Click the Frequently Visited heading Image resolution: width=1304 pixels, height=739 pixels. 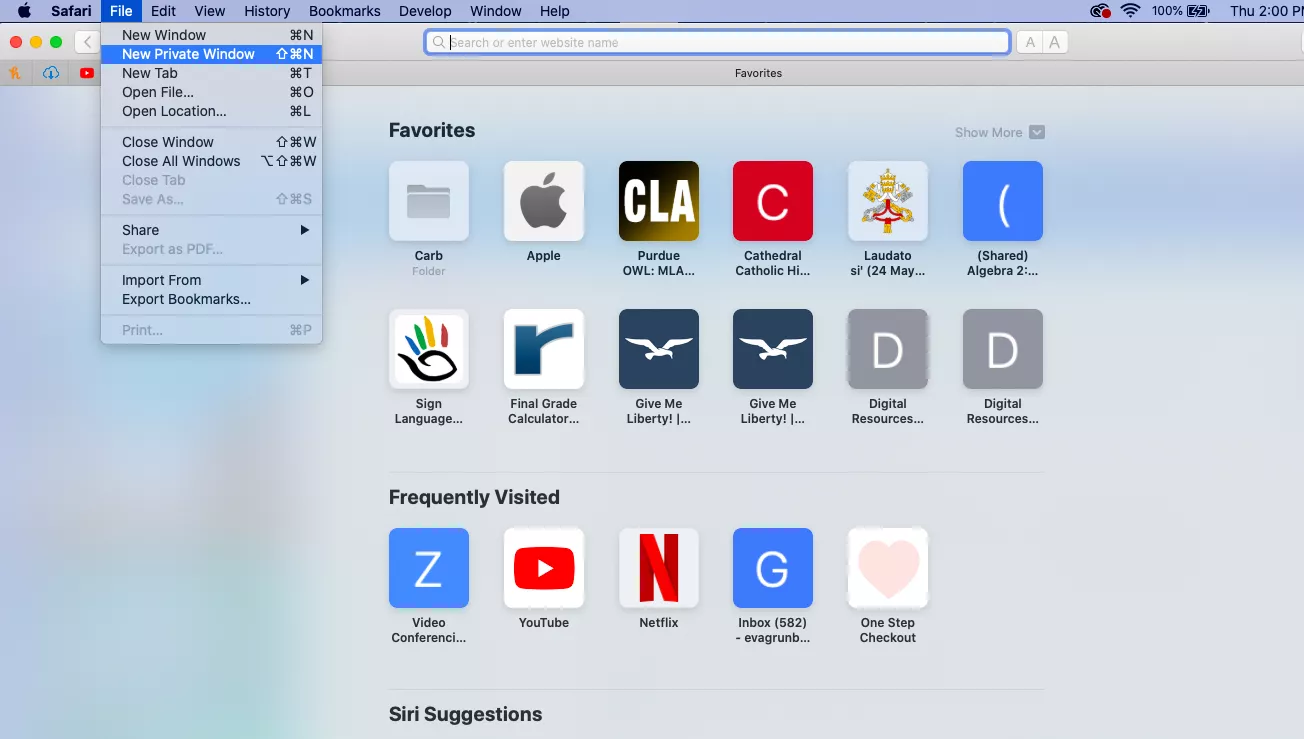click(474, 497)
